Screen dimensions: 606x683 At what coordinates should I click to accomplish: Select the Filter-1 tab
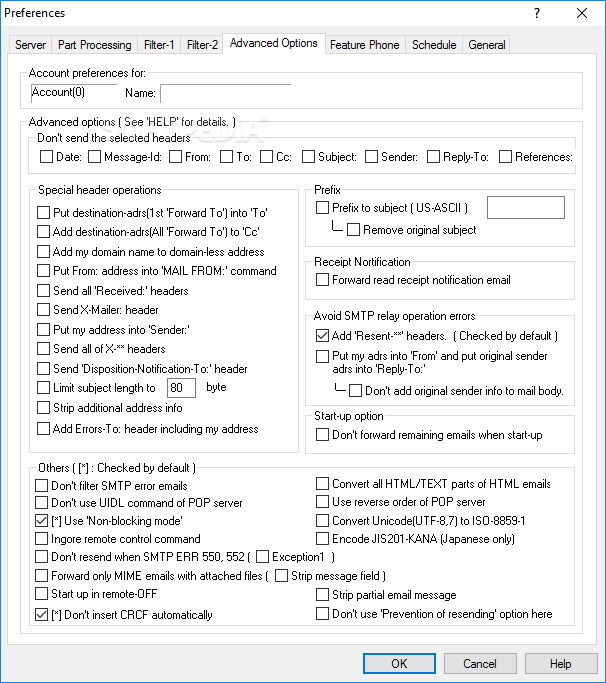(159, 45)
